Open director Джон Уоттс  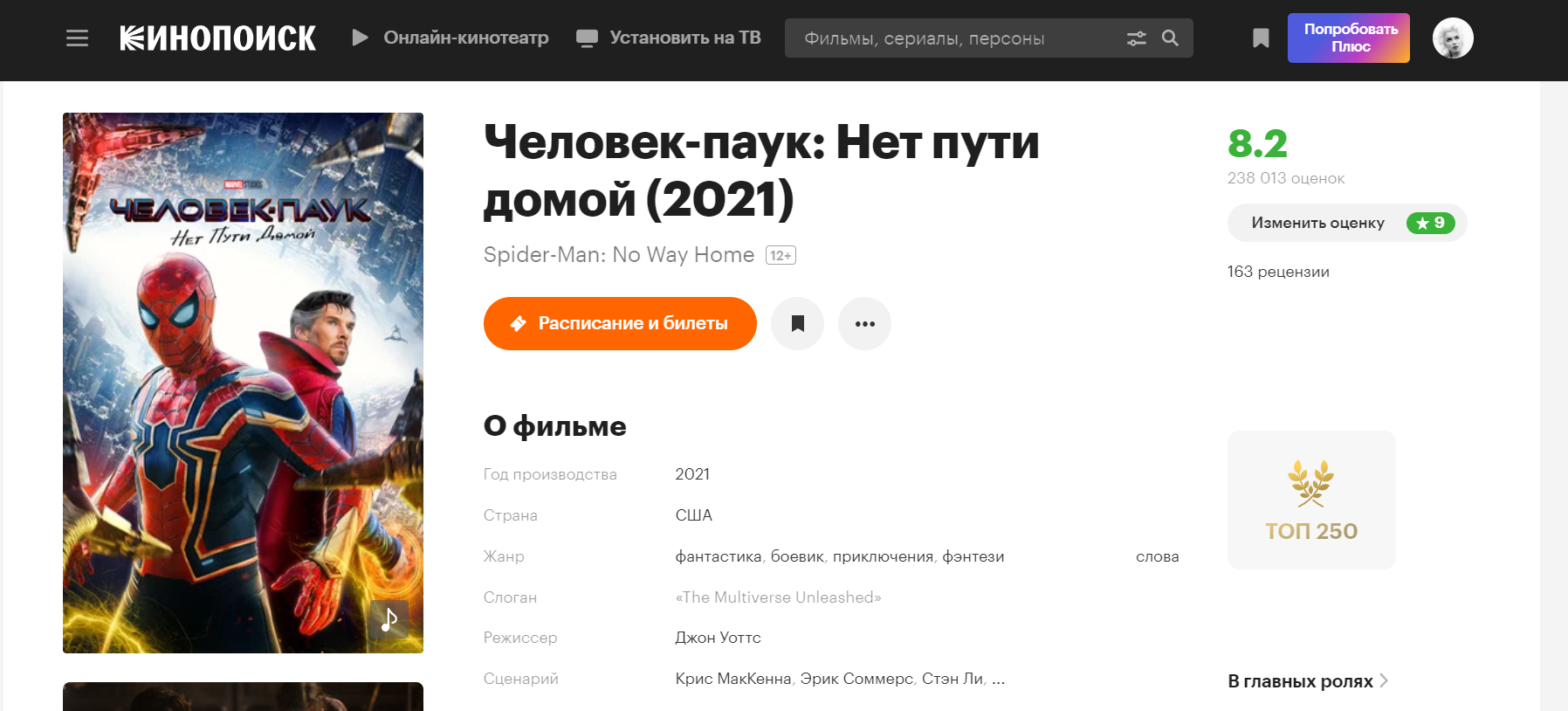coord(718,638)
